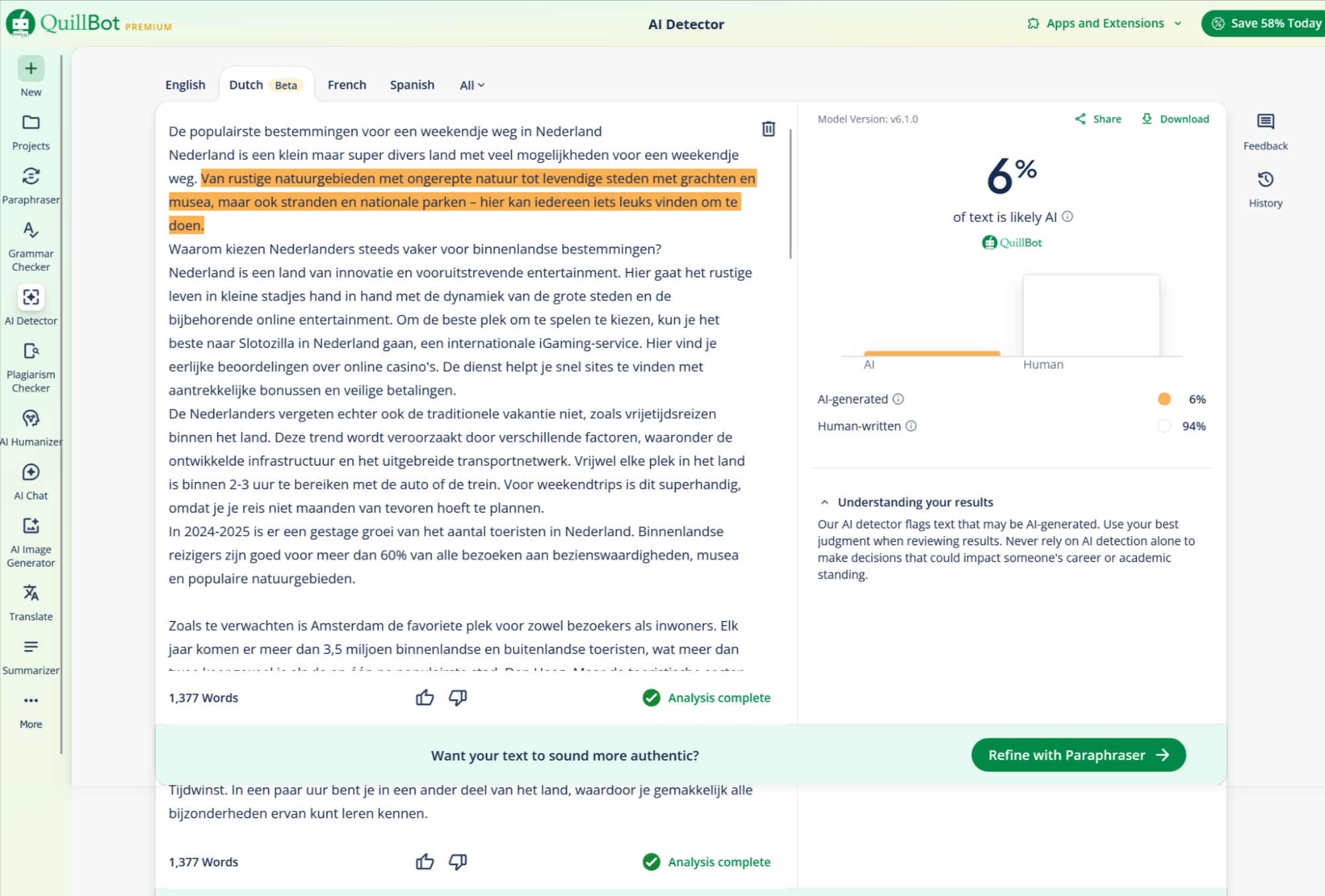Download the detection report
This screenshot has height=896, width=1325.
[x=1175, y=119]
